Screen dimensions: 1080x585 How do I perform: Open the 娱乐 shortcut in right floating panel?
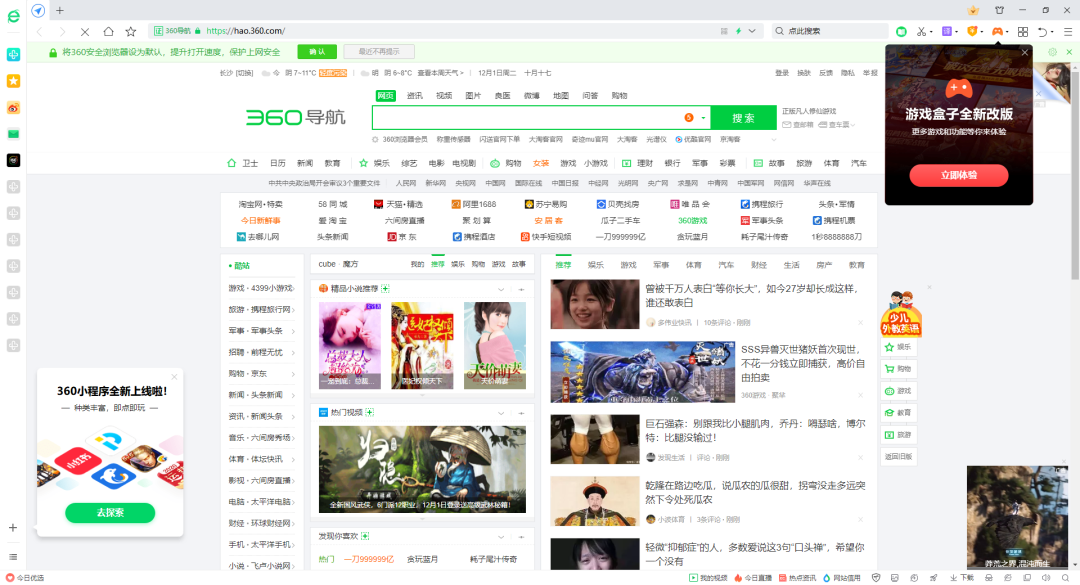898,347
